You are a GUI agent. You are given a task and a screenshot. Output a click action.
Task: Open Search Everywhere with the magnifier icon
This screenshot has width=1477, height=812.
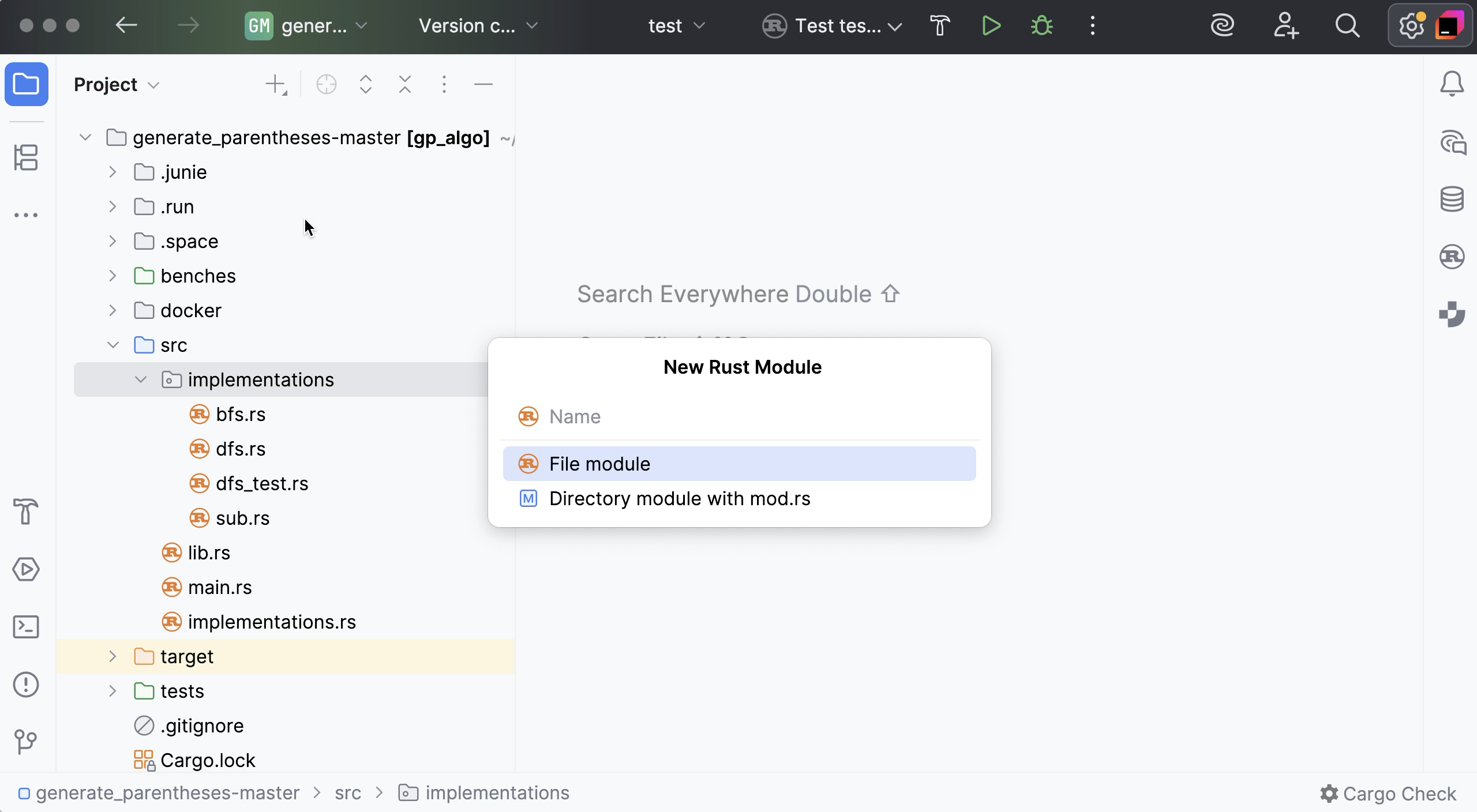[1348, 25]
